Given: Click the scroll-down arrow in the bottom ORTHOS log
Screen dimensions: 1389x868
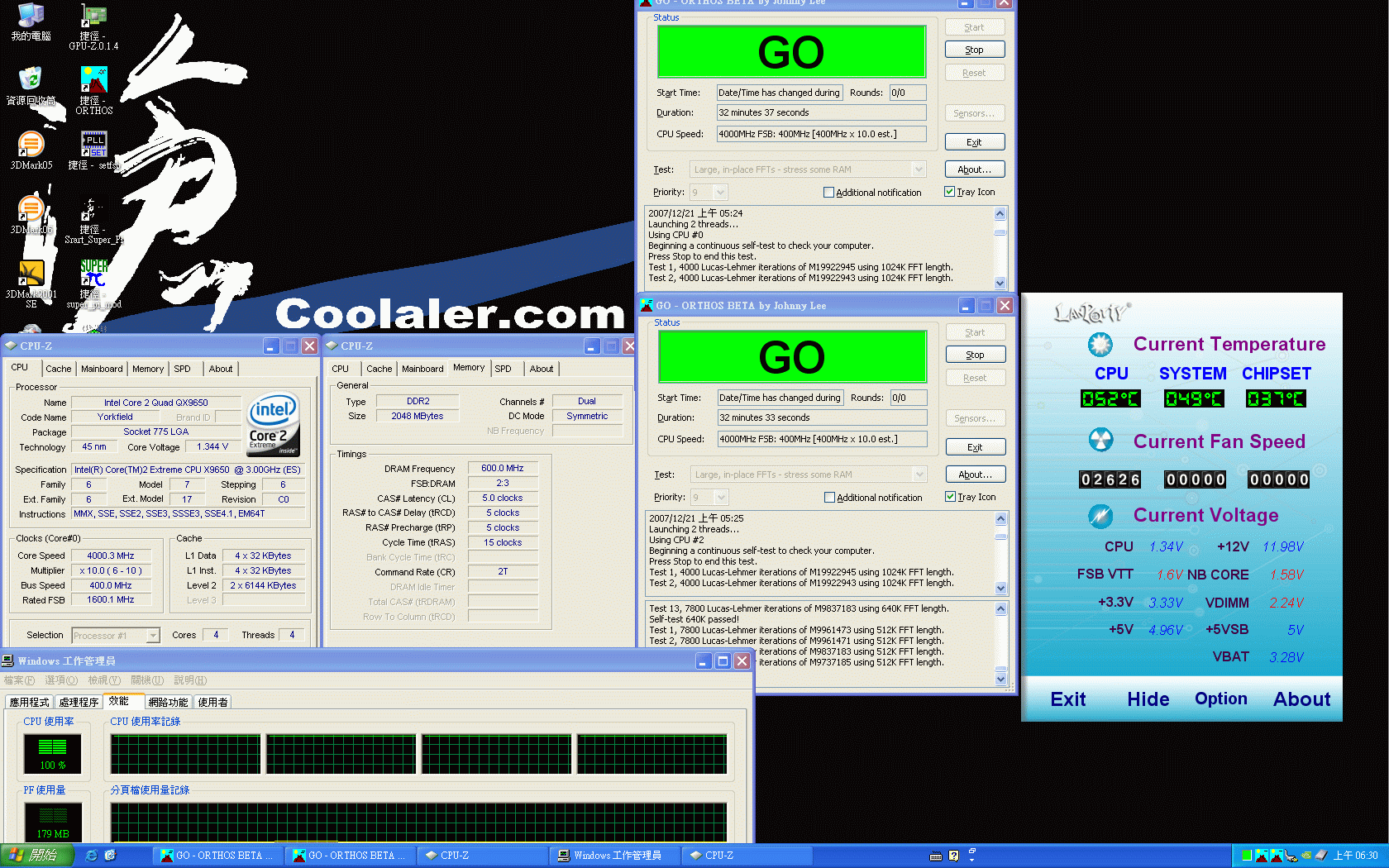Looking at the screenshot, I should 1001,680.
